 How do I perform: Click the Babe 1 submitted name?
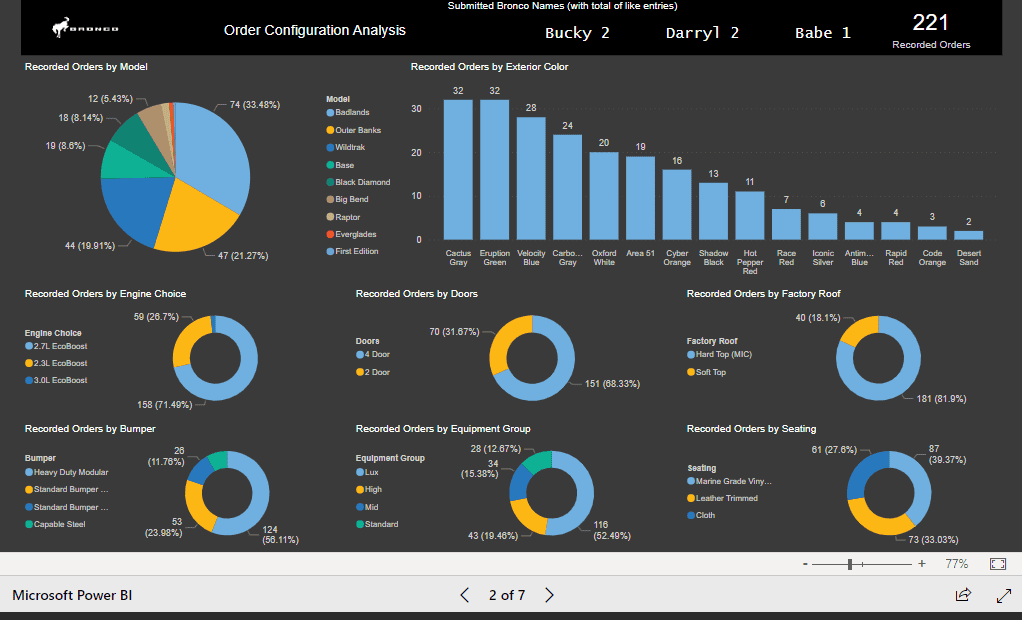823,33
